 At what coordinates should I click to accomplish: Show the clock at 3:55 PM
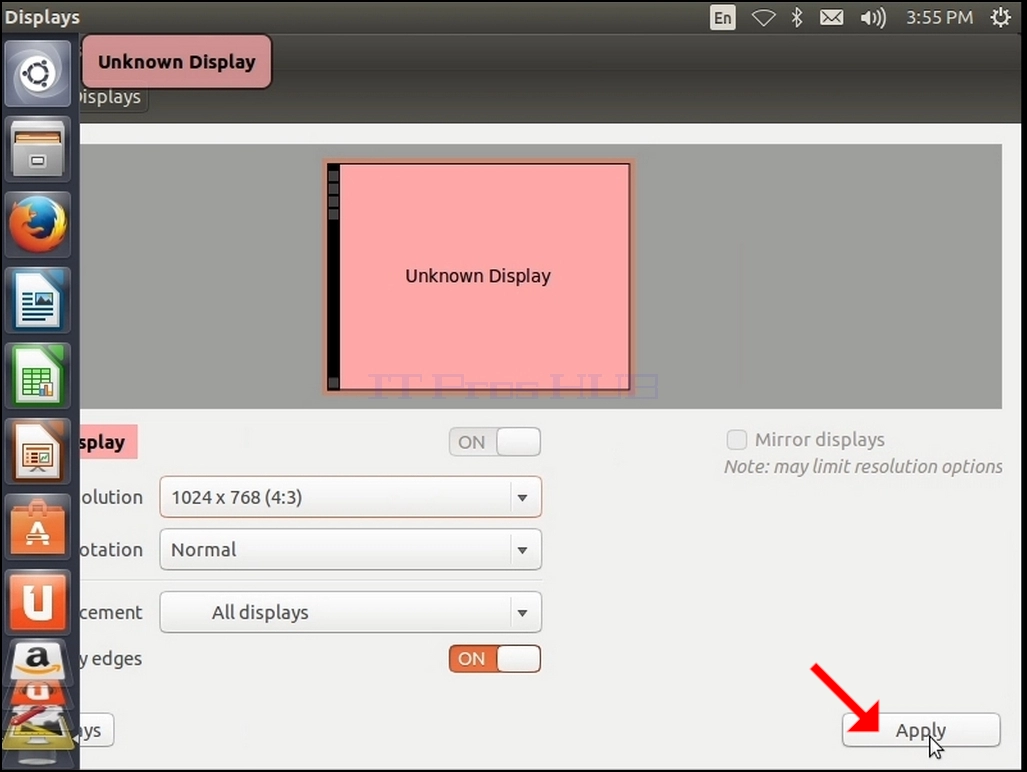(939, 17)
